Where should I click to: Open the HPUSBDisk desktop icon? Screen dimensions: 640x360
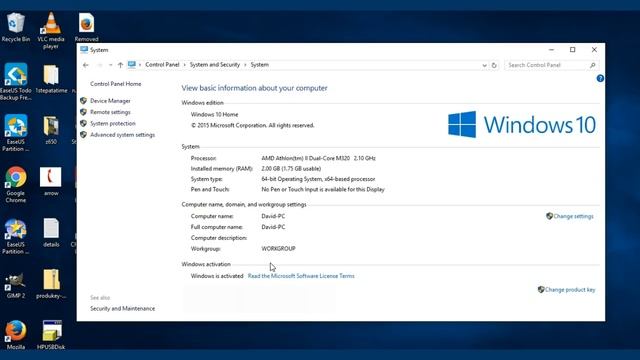pos(51,336)
